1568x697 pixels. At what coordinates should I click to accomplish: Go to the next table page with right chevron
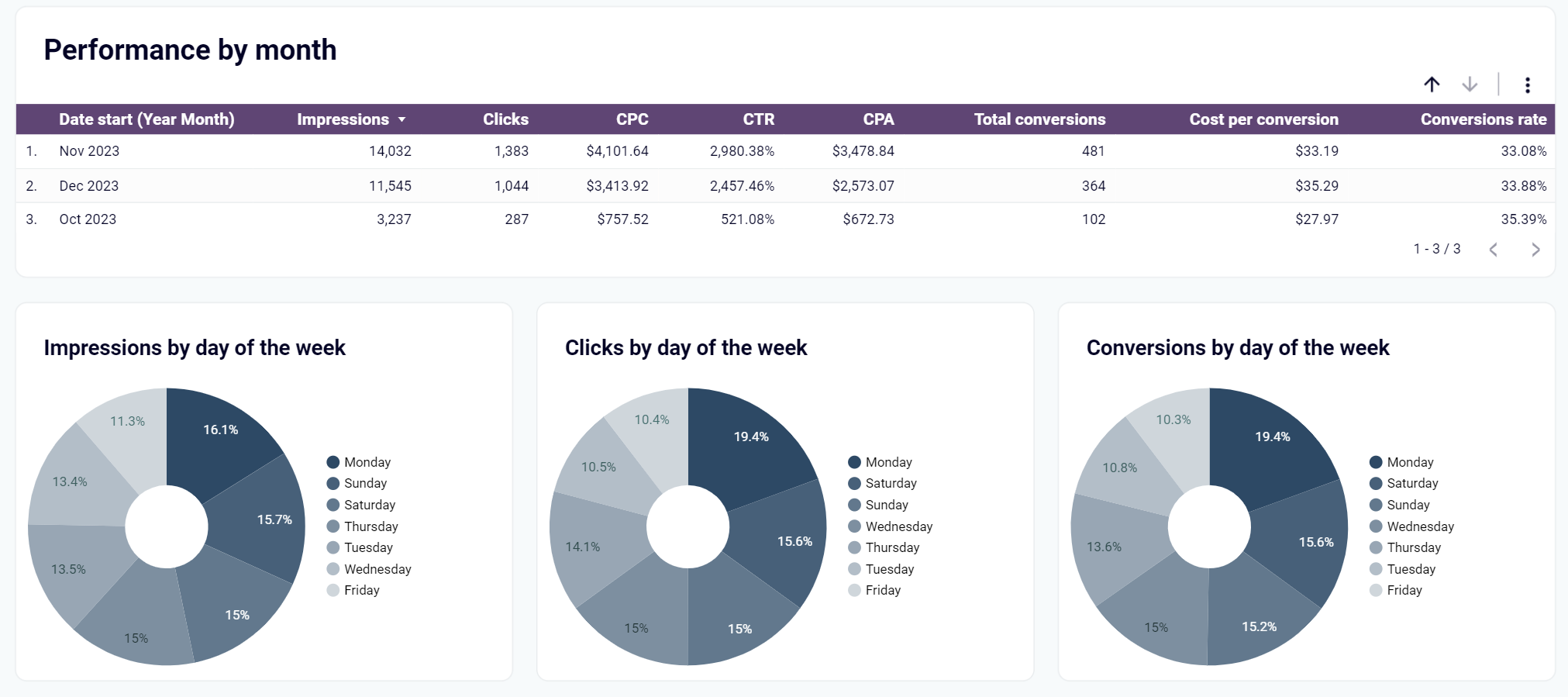(1536, 250)
